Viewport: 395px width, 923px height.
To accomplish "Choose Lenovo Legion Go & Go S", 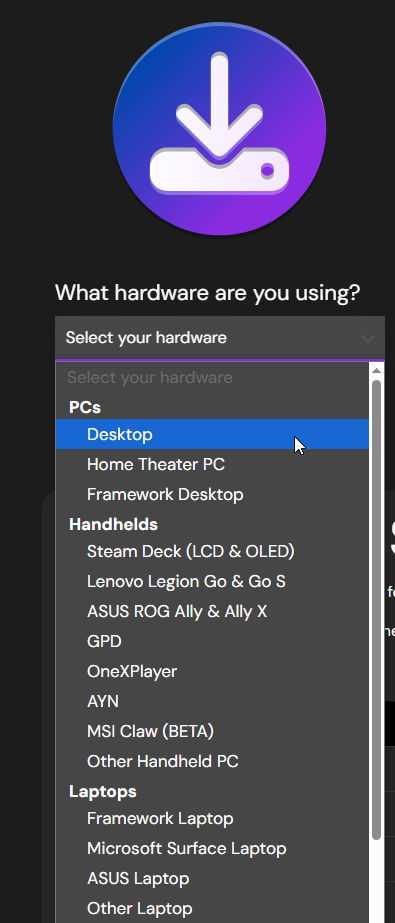I will (212, 582).
